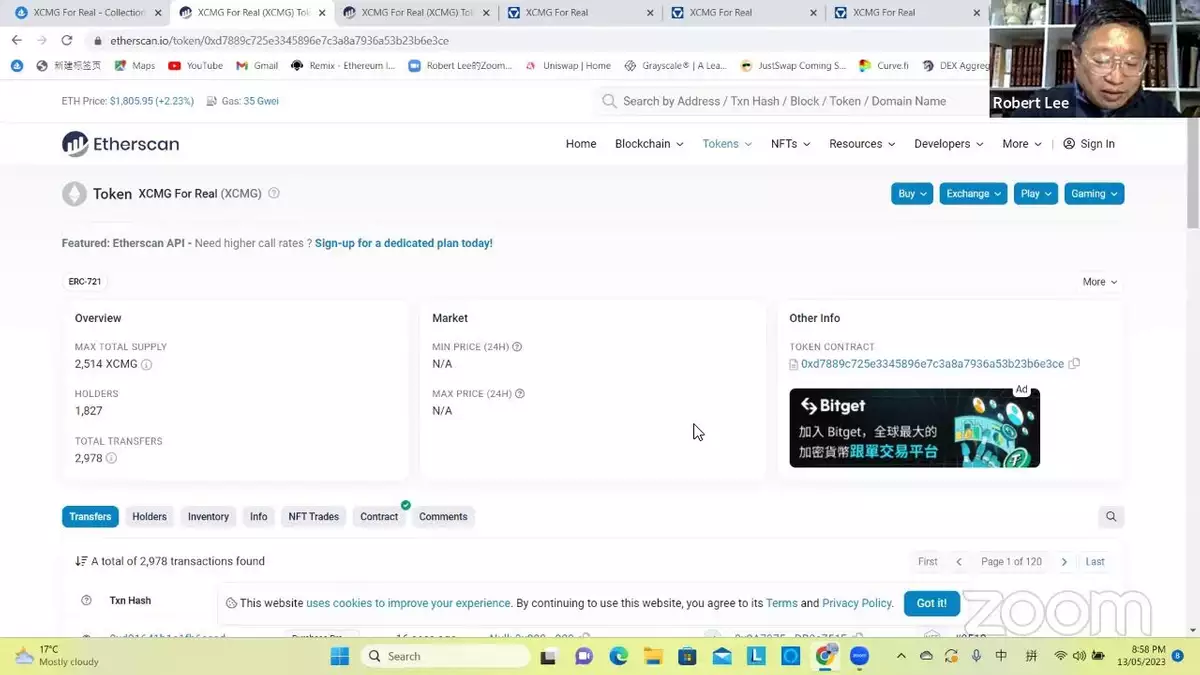Go to the Last page of transactions

[x=1095, y=562]
